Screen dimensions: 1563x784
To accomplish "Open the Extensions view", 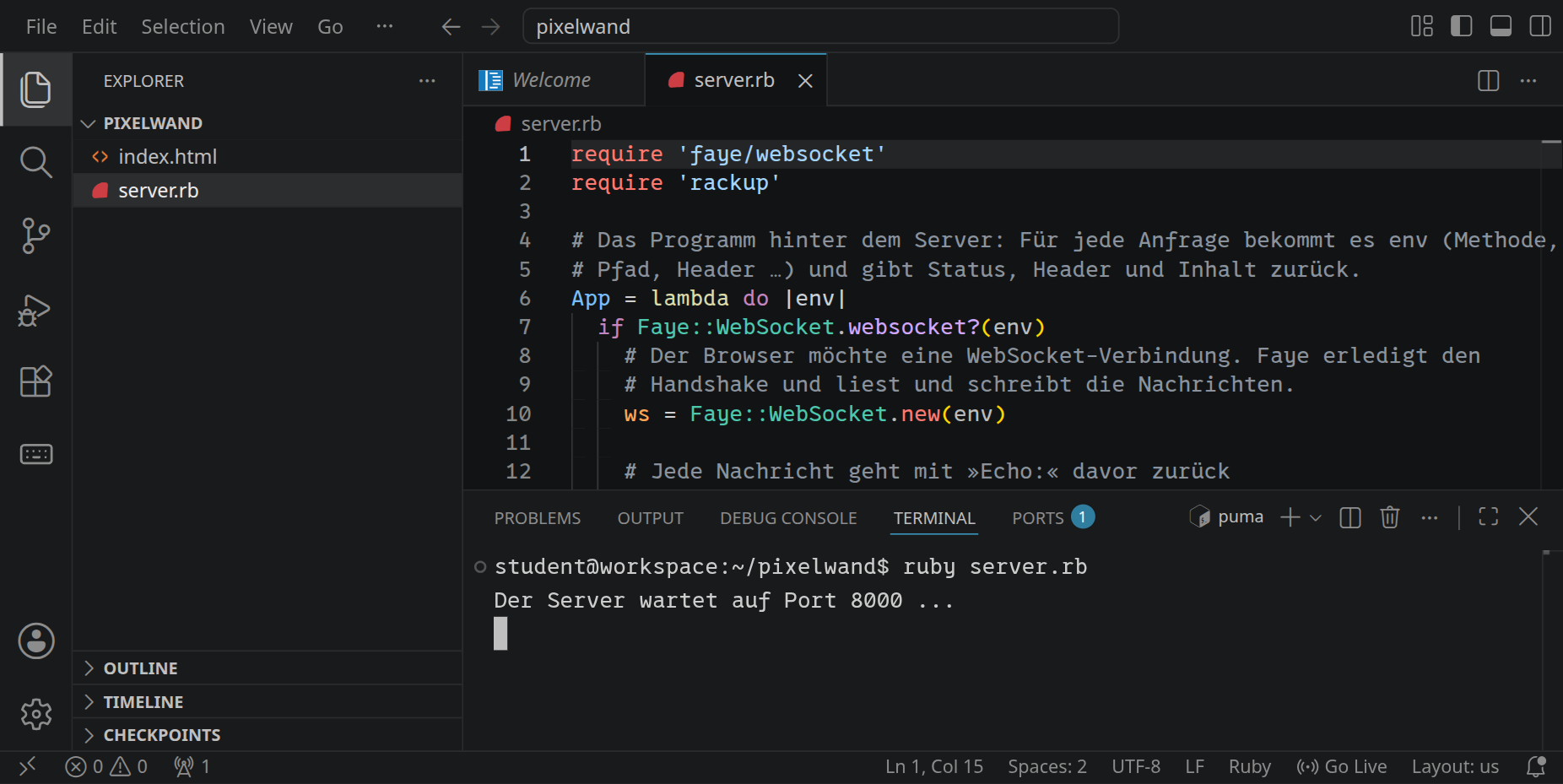I will (35, 381).
